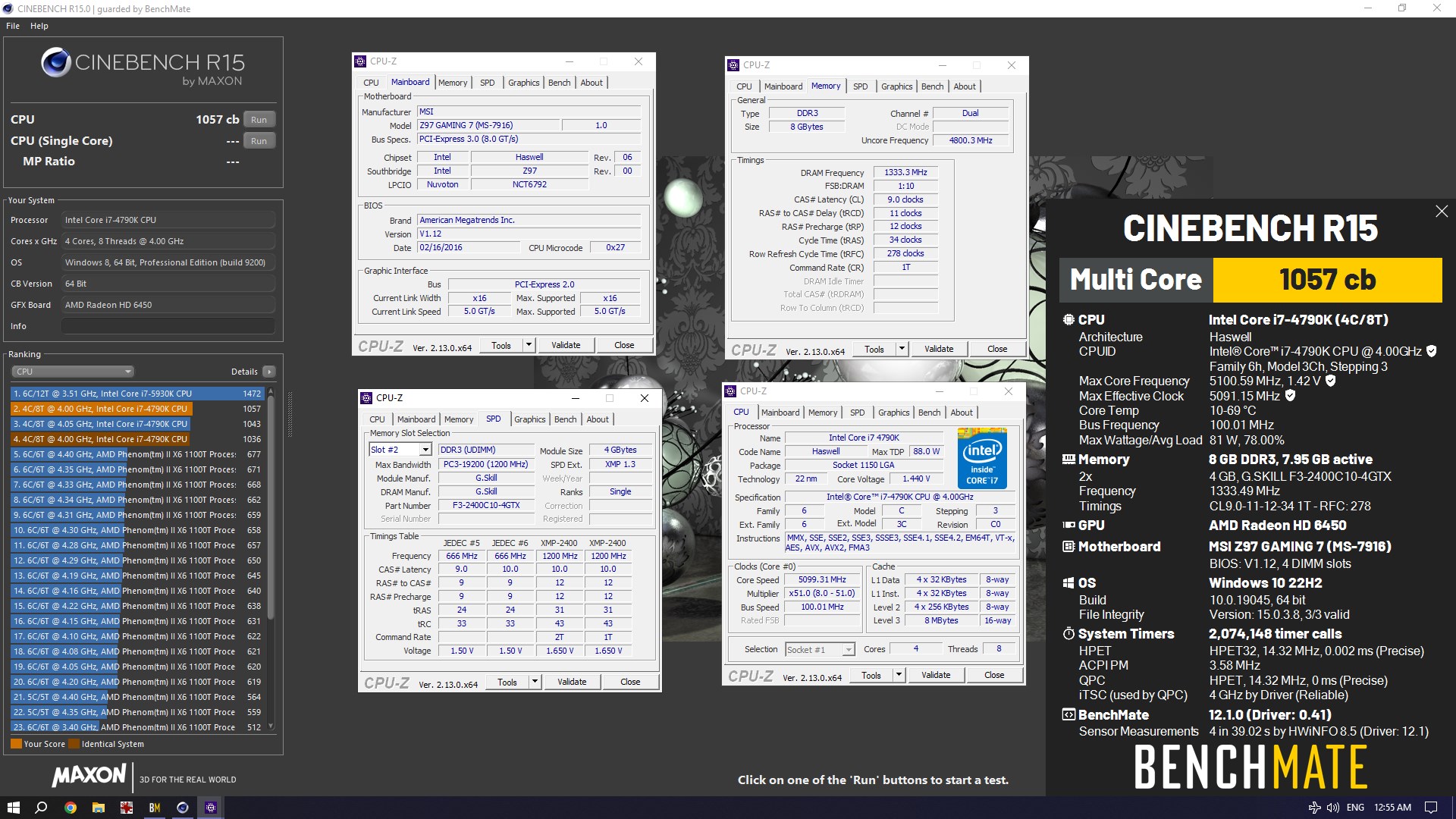
Task: Open the Windows Start menu
Action: pyautogui.click(x=13, y=808)
